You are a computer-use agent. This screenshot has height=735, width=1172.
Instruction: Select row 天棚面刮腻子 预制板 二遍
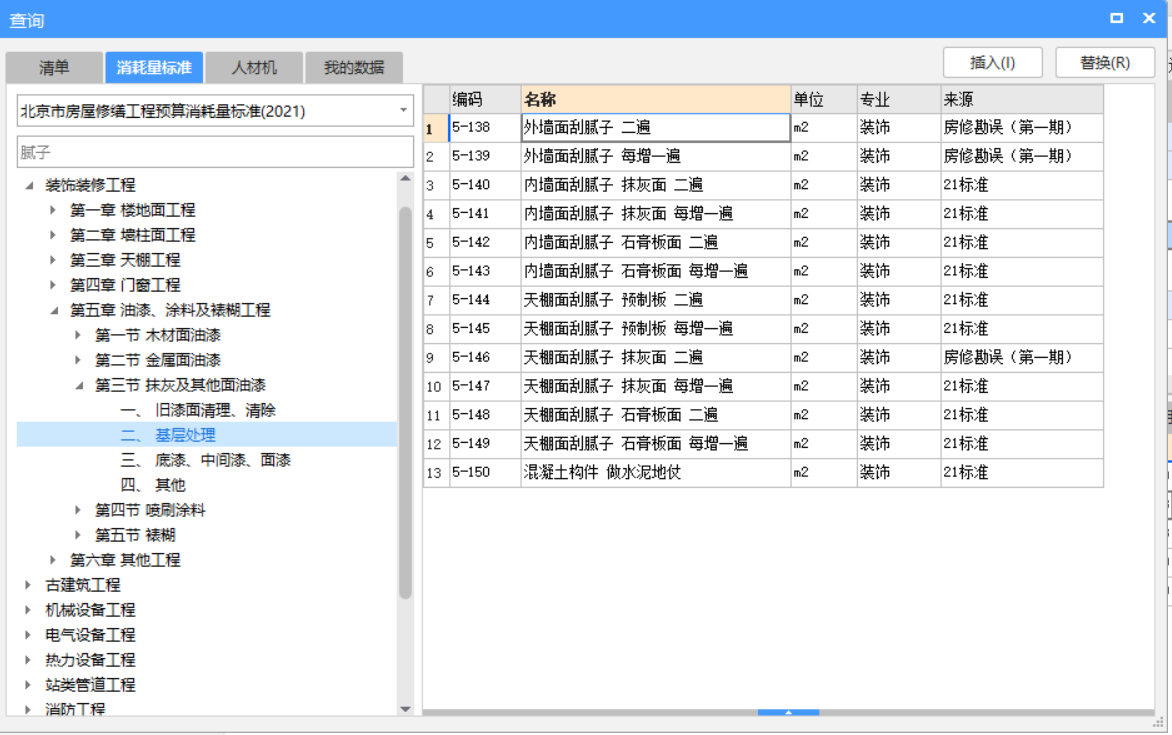coord(763,300)
